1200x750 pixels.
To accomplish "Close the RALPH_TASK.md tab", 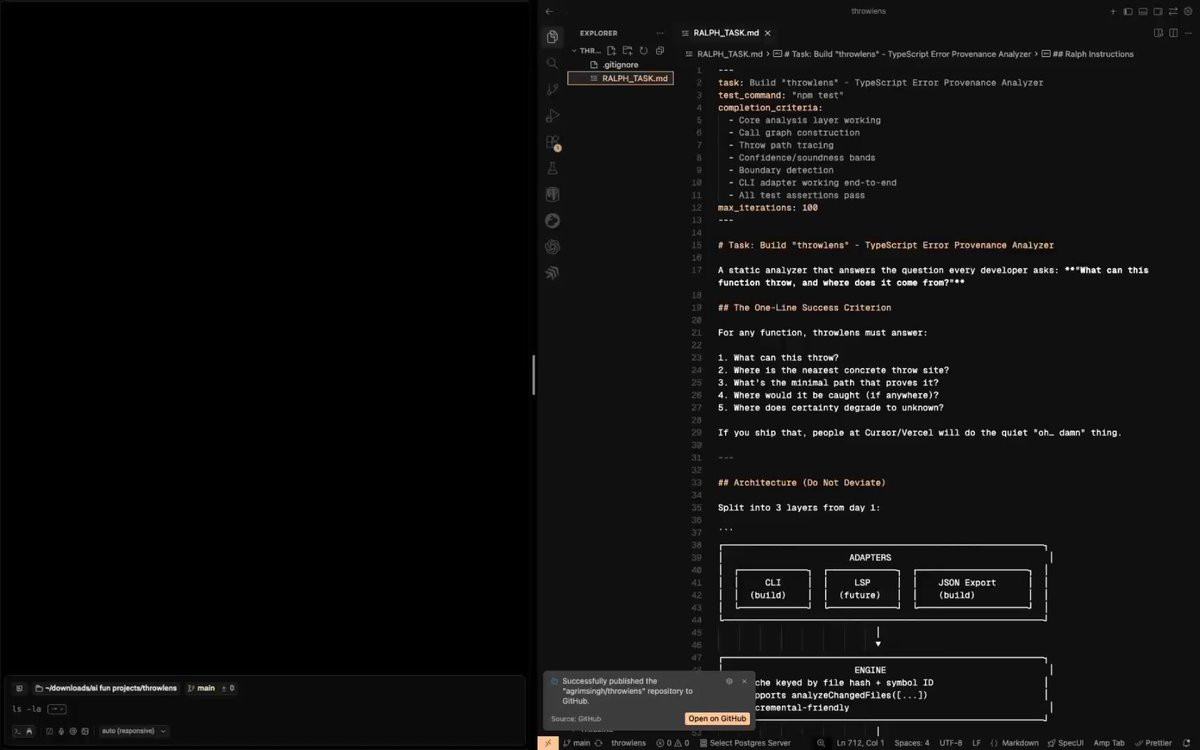I will [767, 33].
